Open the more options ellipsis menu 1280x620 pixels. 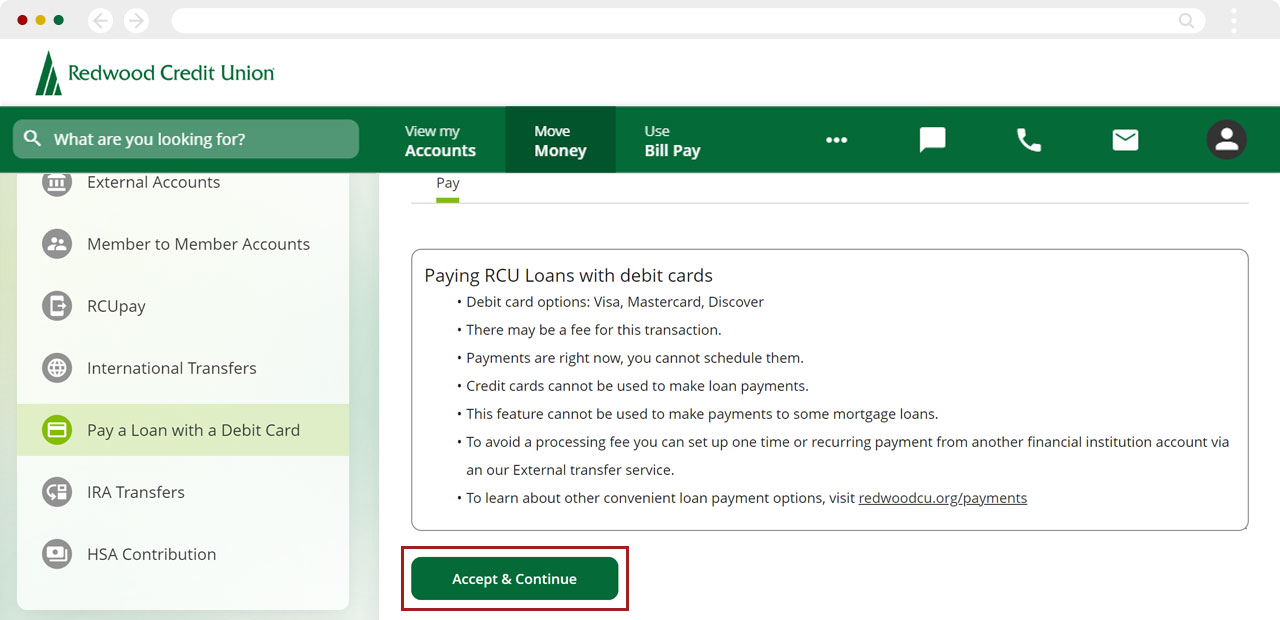836,140
